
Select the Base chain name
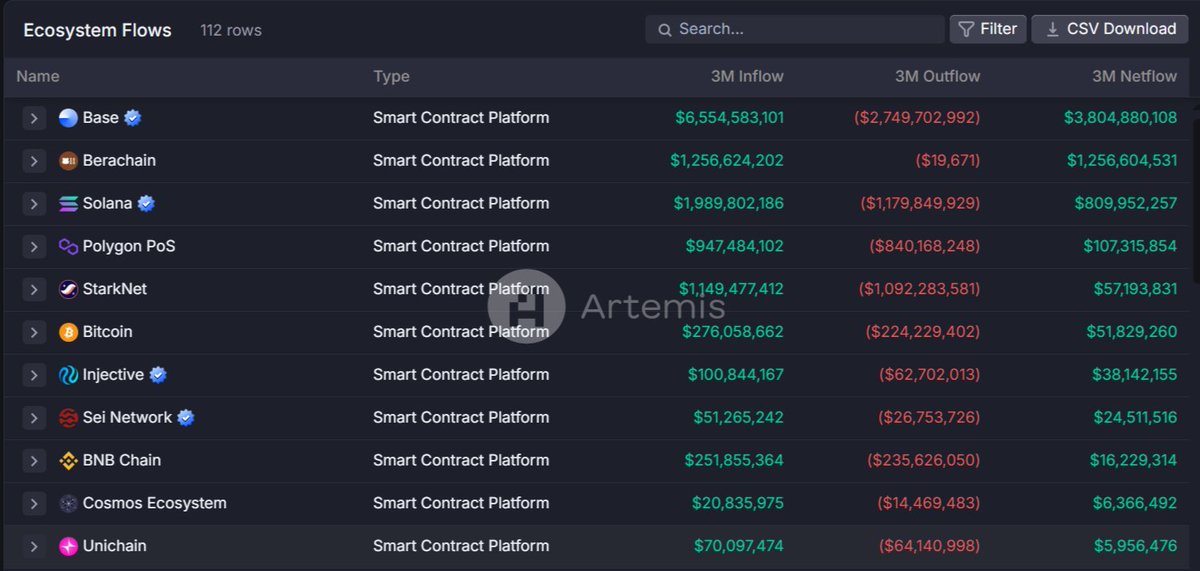coord(101,118)
